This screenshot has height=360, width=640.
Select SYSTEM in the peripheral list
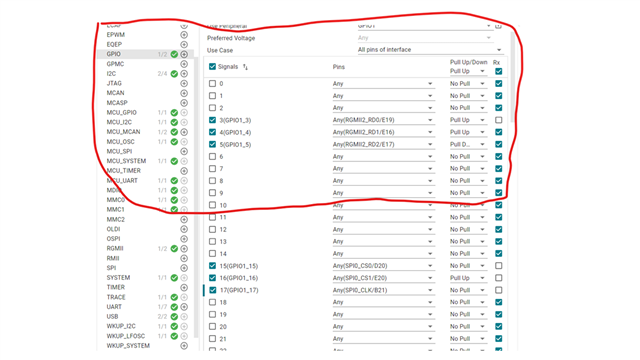[118, 278]
